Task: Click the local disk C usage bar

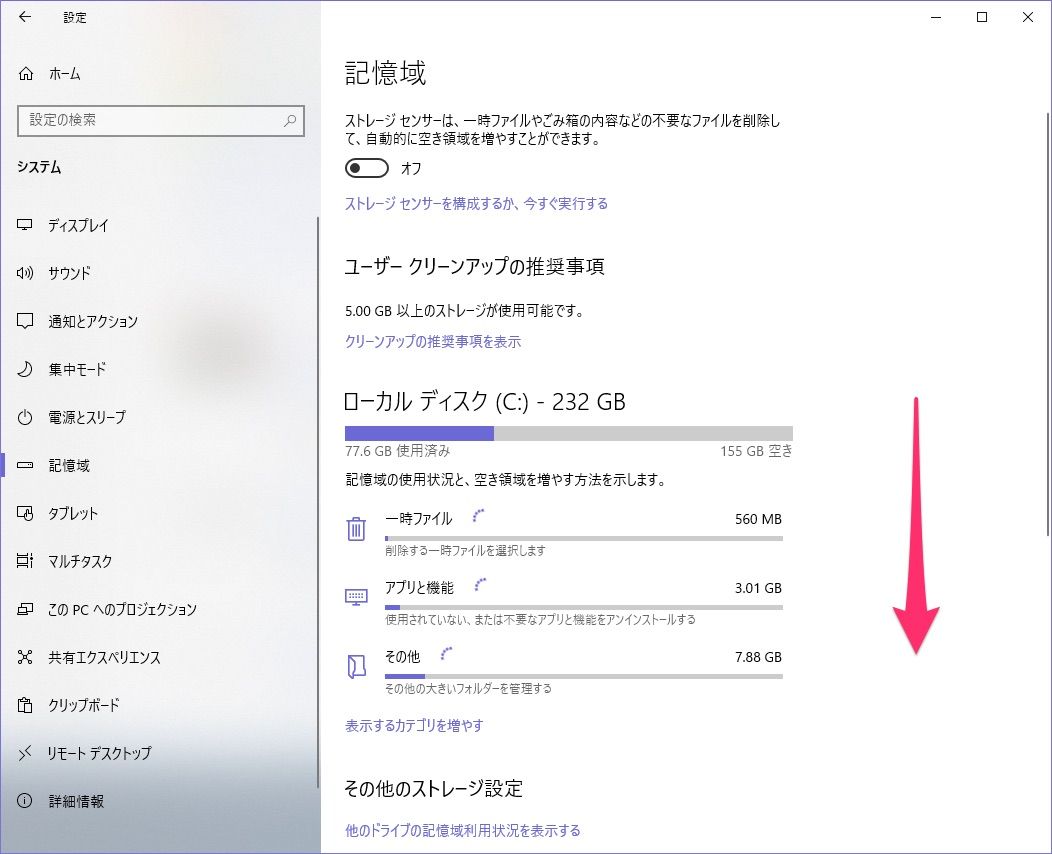Action: pyautogui.click(x=569, y=433)
